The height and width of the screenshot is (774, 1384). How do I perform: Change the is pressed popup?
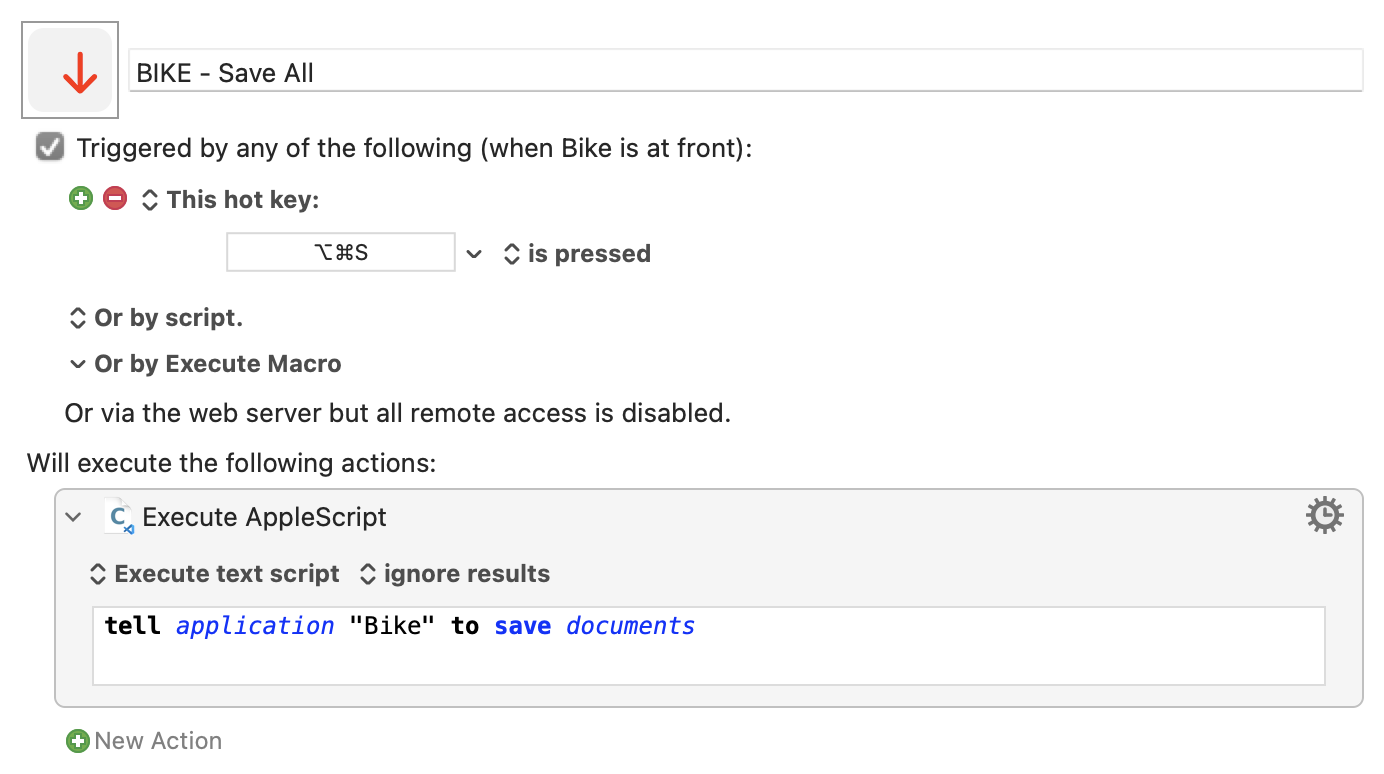577,254
